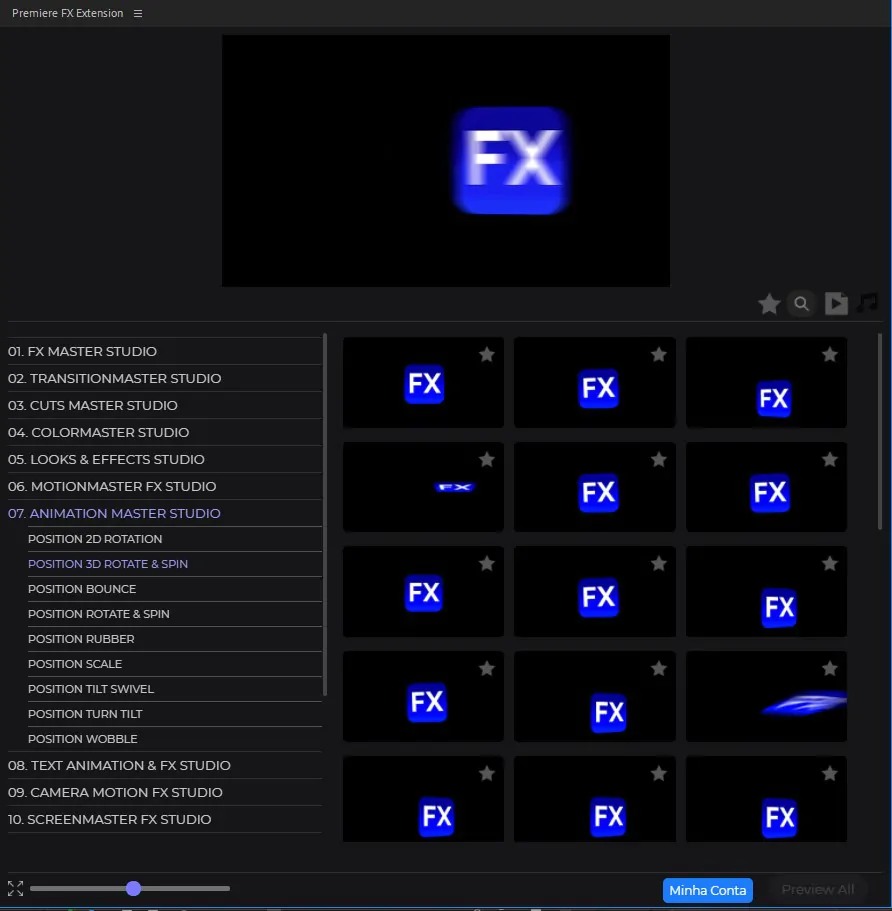Click the thumbnail size slider handle

[133, 888]
